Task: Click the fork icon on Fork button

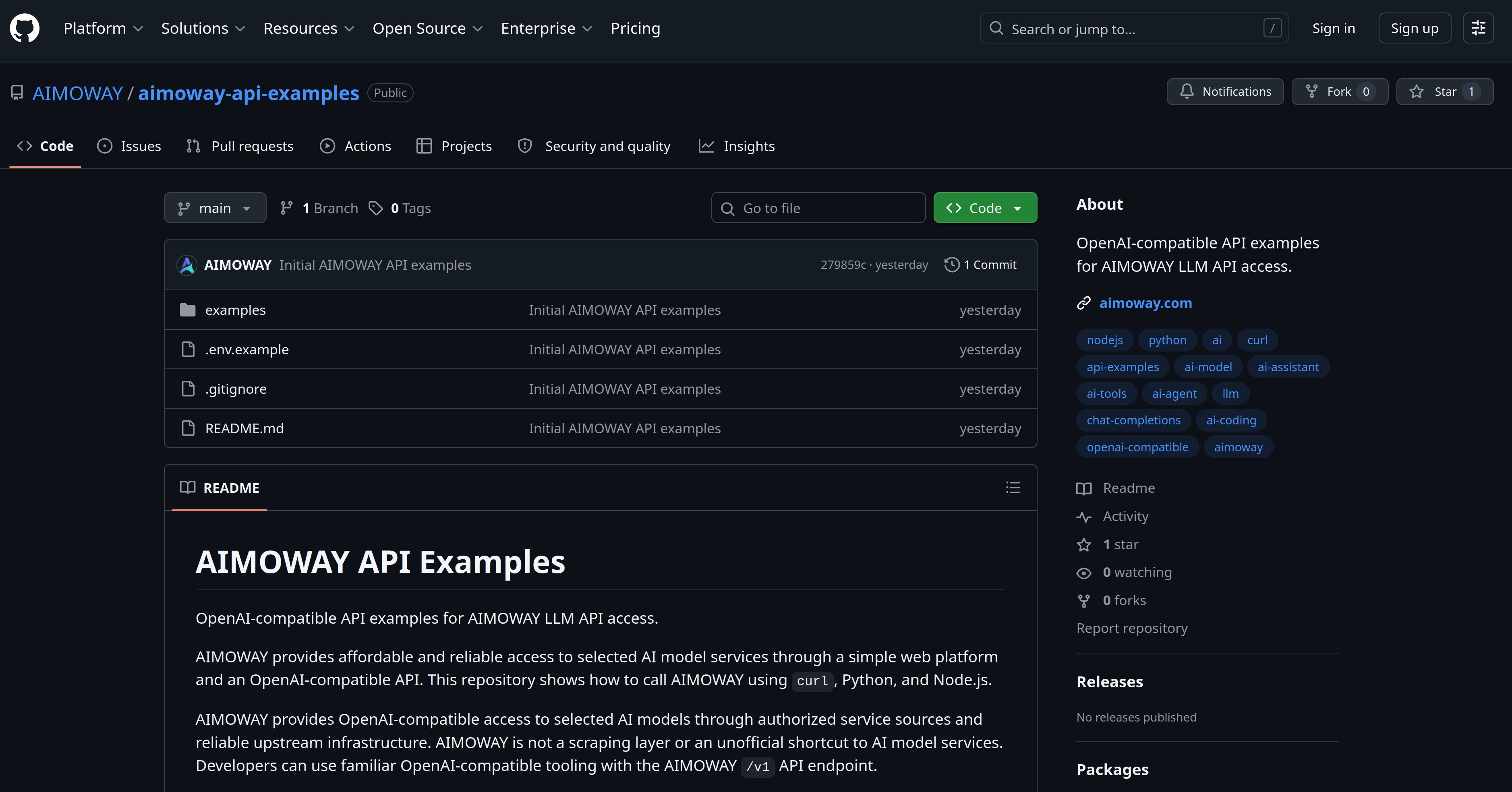Action: tap(1312, 91)
